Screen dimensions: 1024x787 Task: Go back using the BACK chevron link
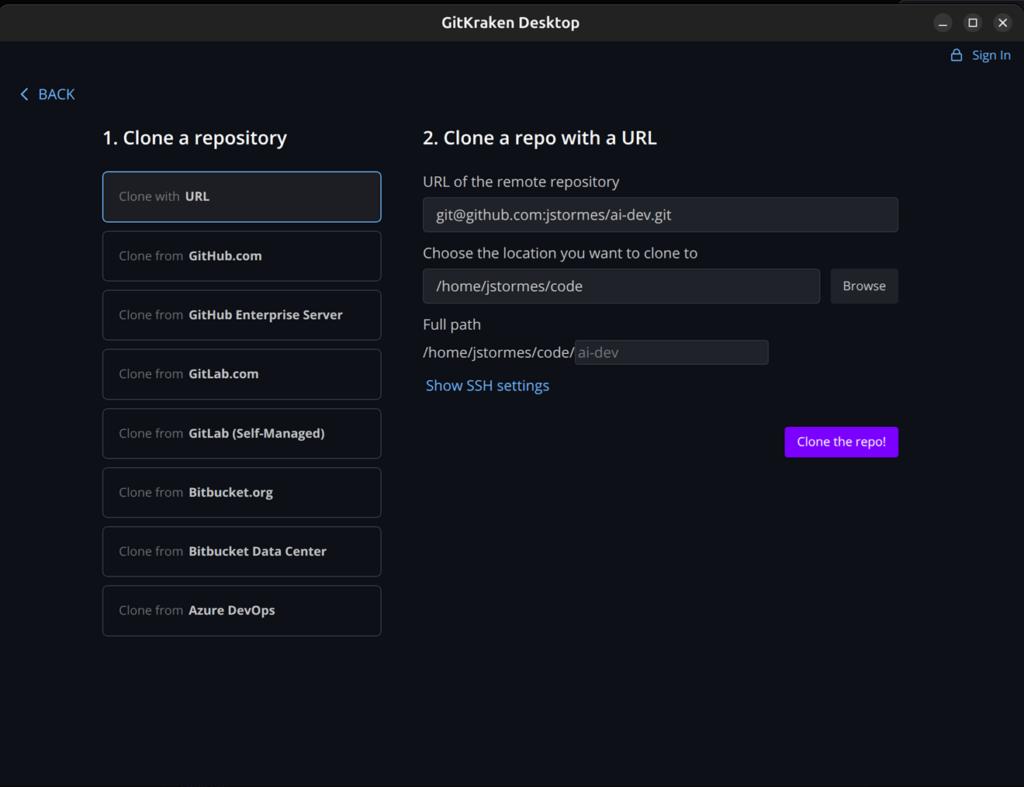tap(47, 94)
